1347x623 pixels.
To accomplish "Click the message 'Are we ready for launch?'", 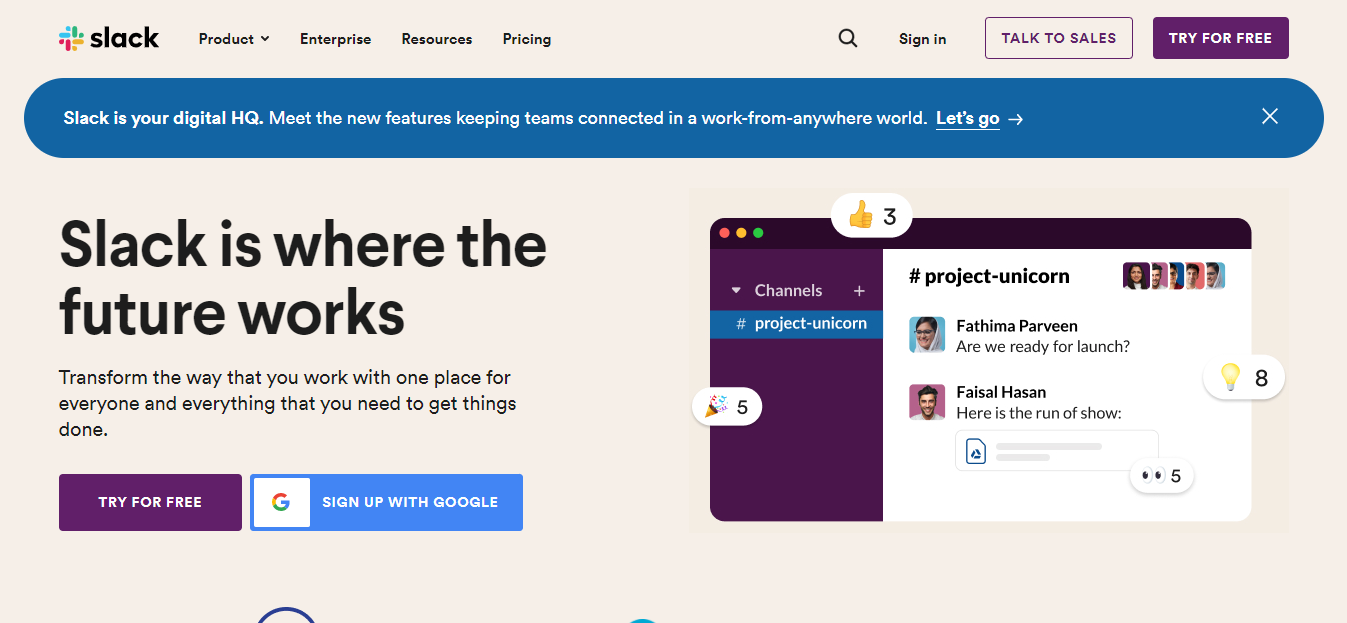I will pos(1043,347).
